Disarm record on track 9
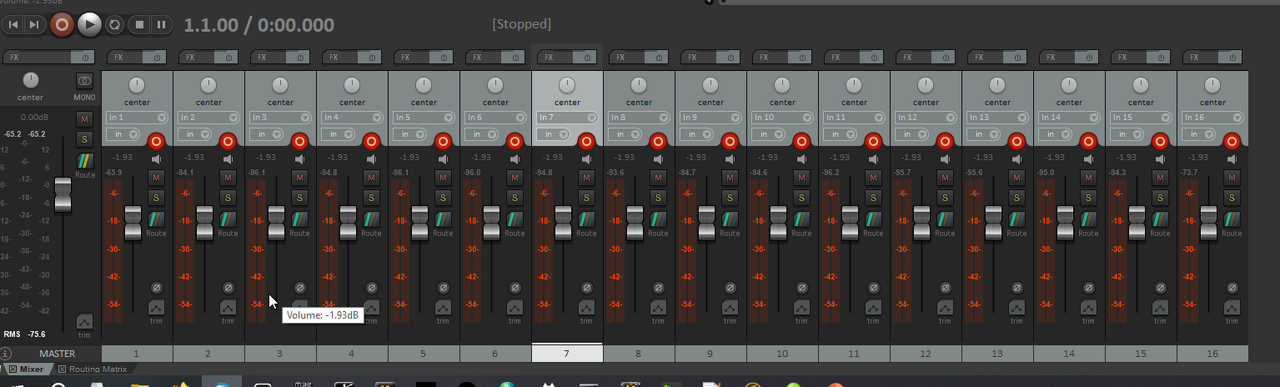Viewport: 1280px width, 387px height. point(730,141)
